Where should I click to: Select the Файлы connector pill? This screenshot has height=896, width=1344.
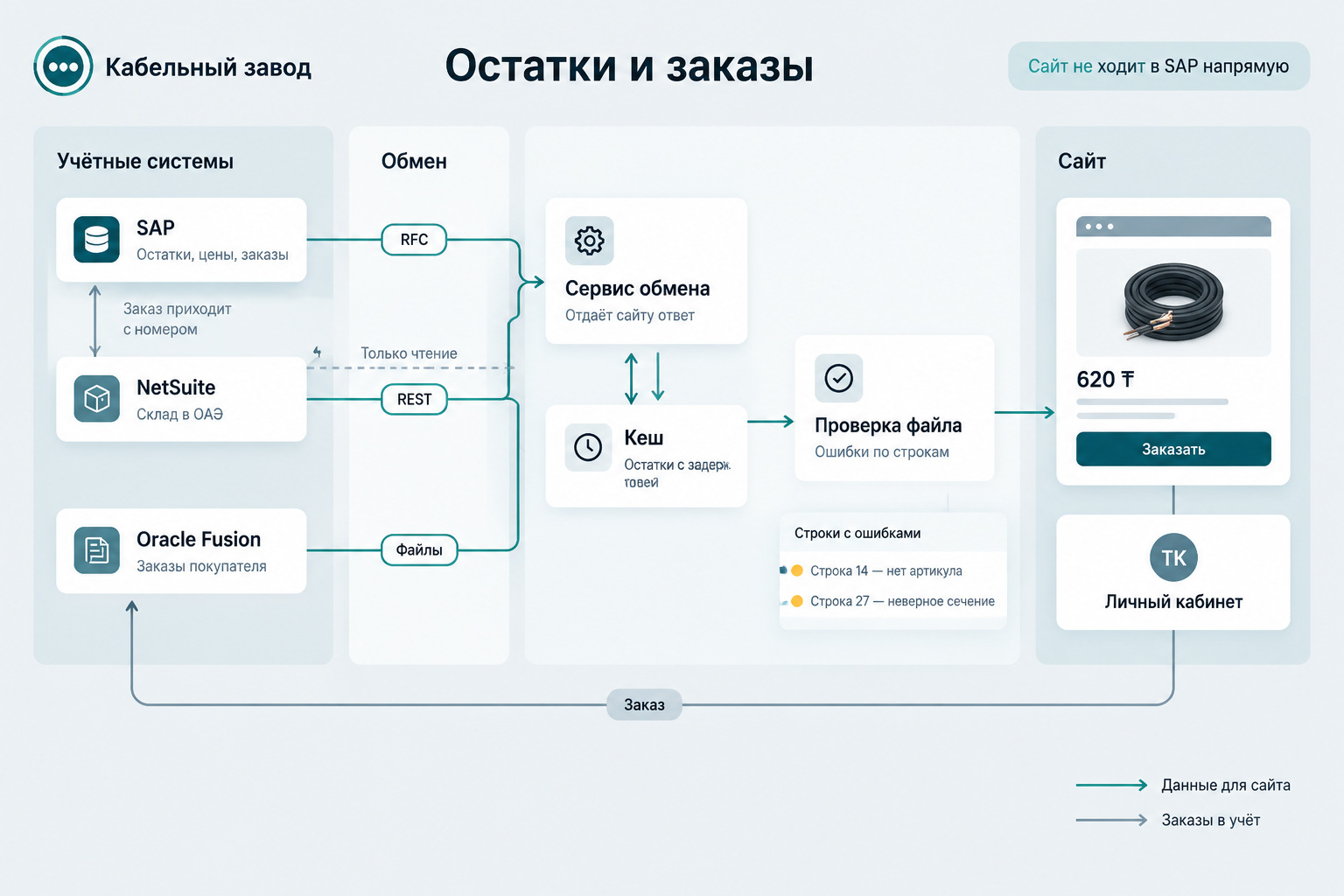pos(419,549)
